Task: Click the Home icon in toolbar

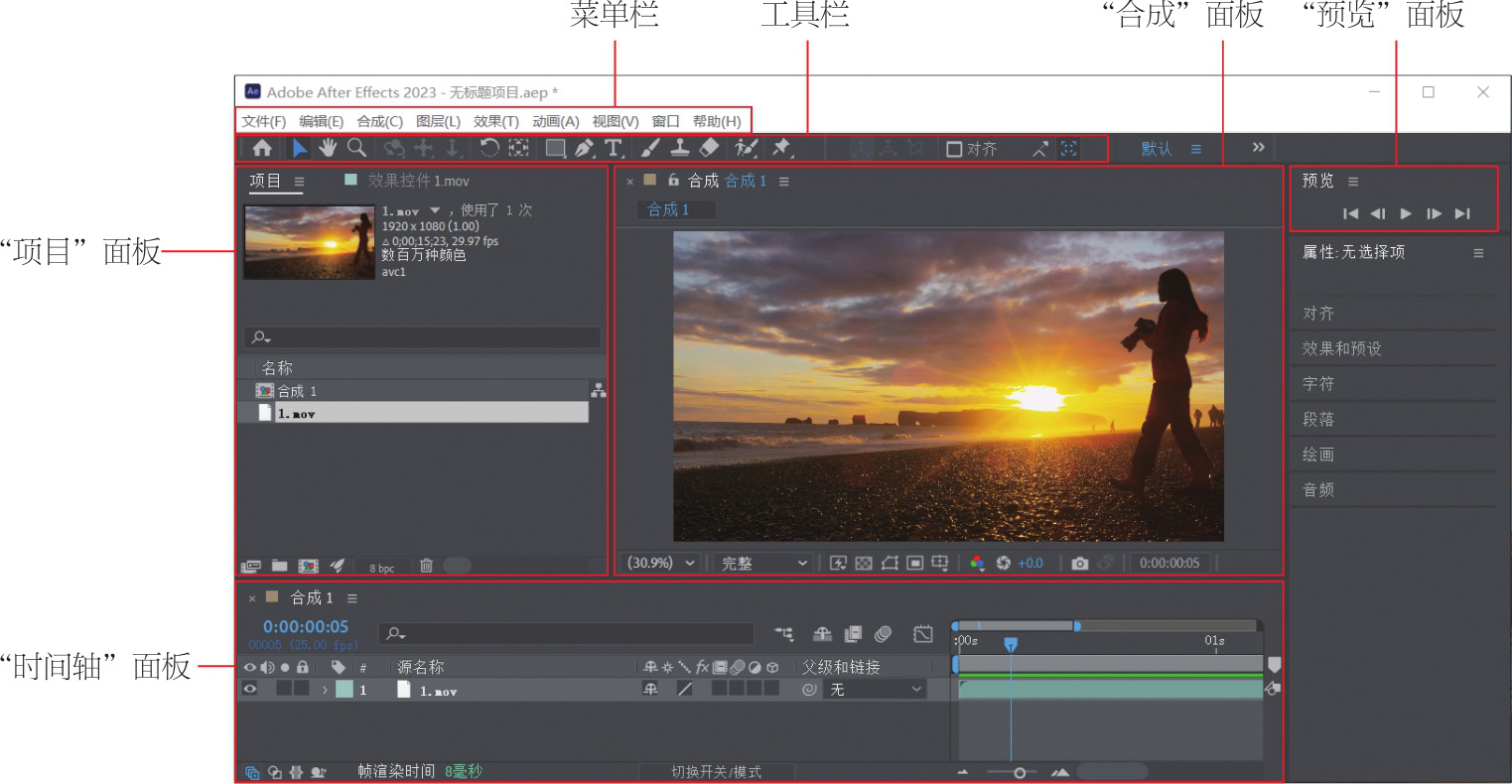Action: pos(262,149)
